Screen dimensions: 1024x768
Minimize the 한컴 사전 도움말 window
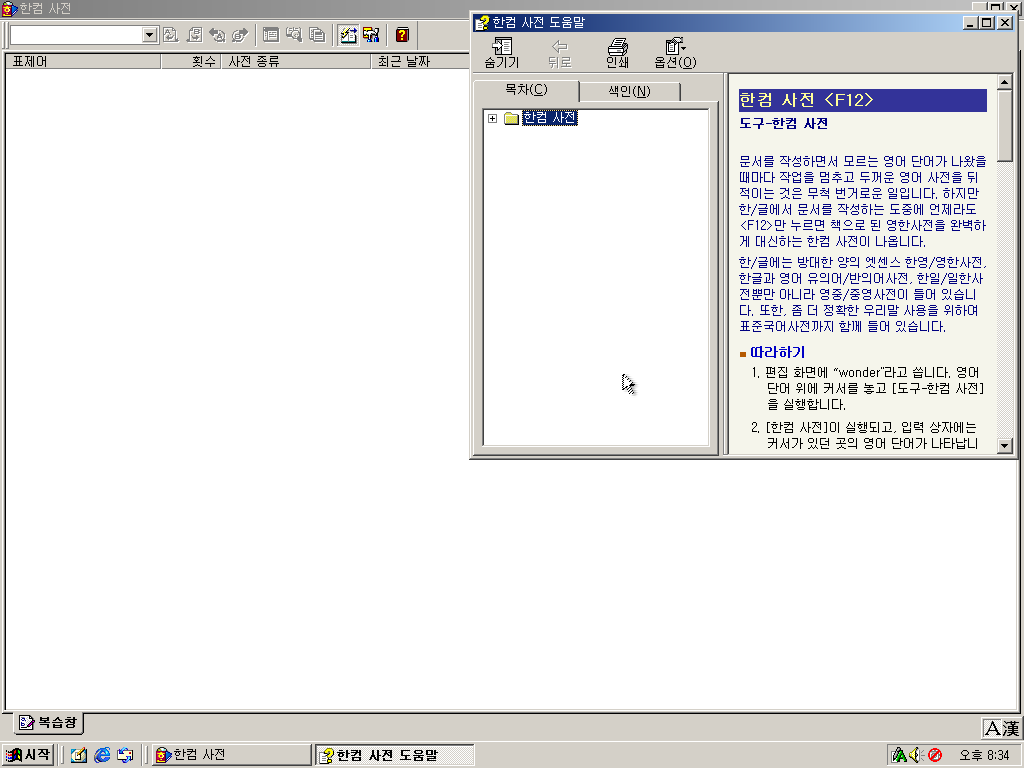point(971,23)
